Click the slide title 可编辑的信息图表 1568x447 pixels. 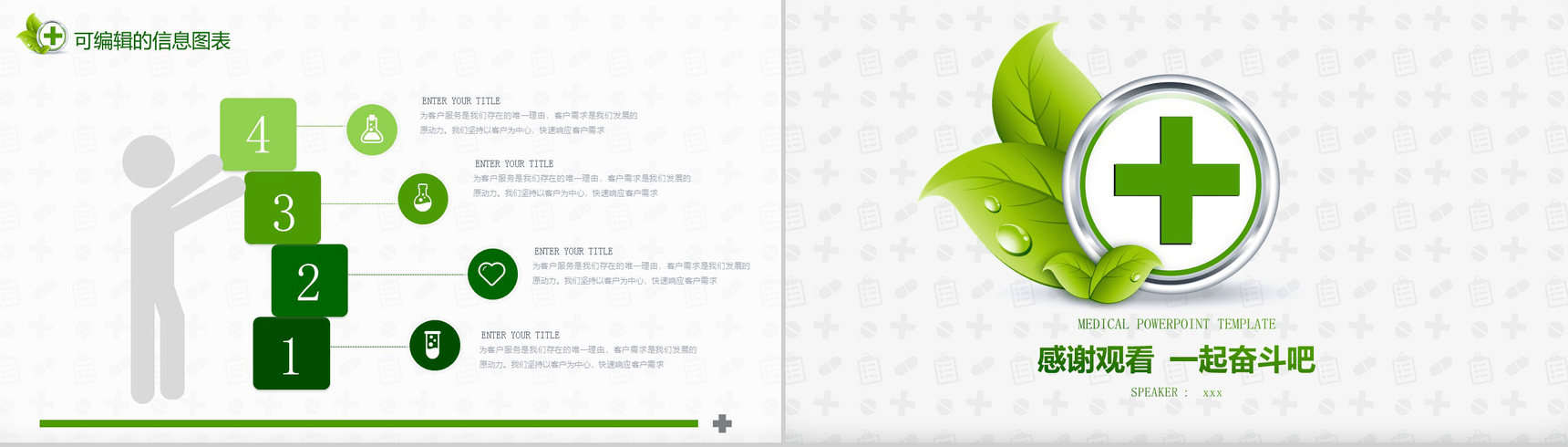click(152, 41)
